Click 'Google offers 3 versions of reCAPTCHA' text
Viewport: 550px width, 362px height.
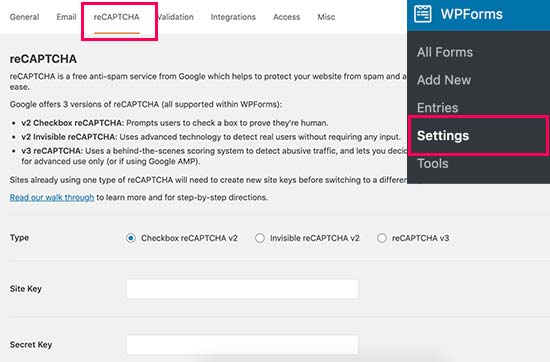click(146, 105)
